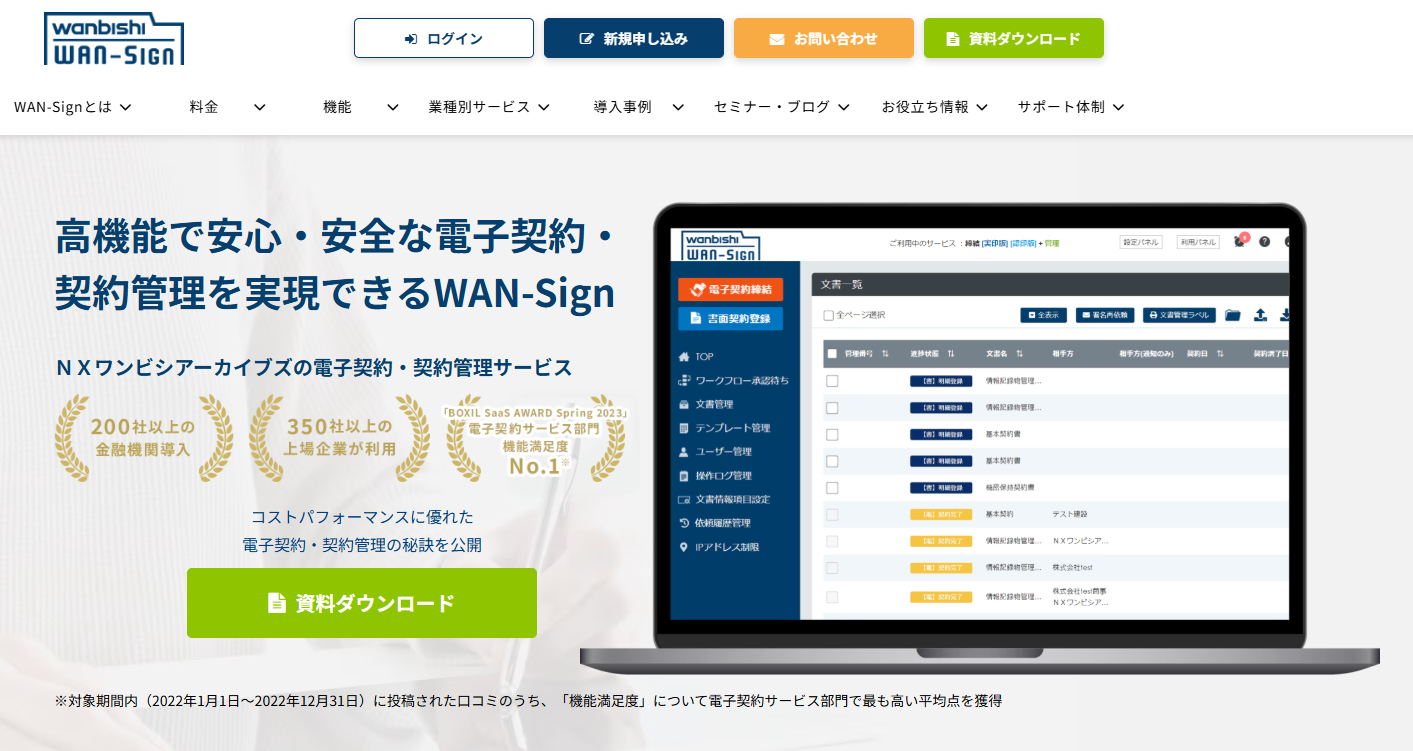This screenshot has height=751, width=1413.
Task: Click the 文書管理 icon in sidebar
Action: click(x=684, y=404)
